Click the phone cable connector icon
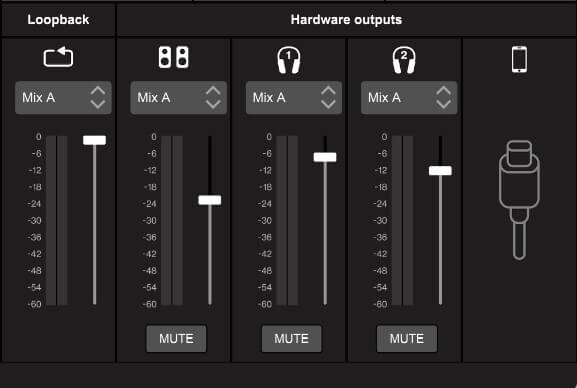 pyautogui.click(x=519, y=200)
